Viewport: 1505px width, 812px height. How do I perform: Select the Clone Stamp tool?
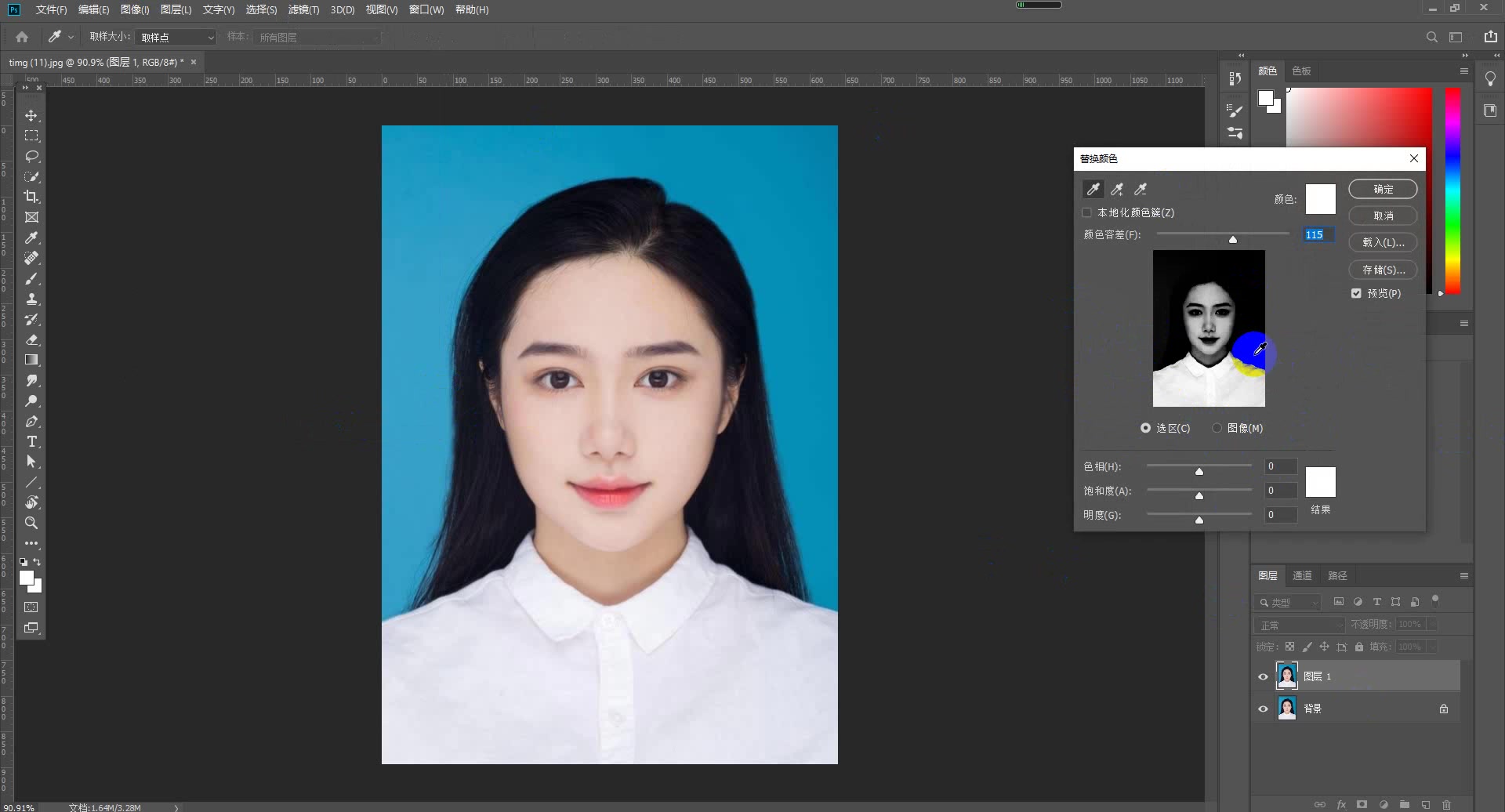click(31, 299)
